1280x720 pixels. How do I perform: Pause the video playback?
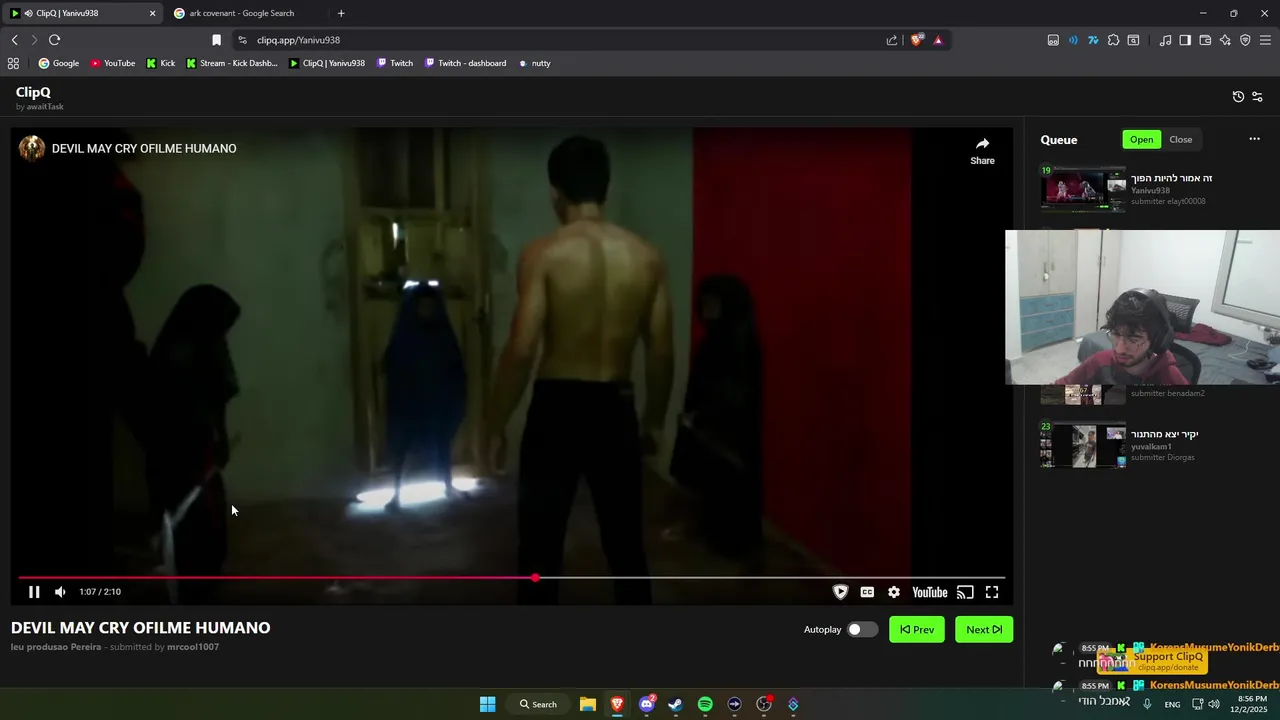coord(34,592)
